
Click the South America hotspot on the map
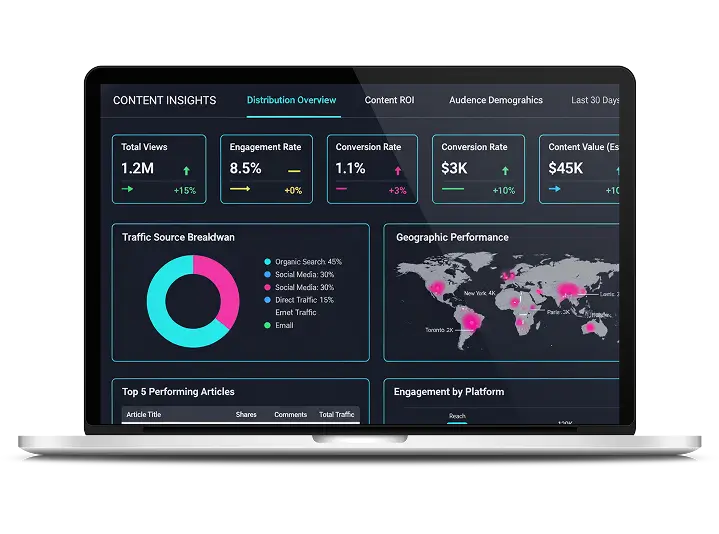coord(470,322)
